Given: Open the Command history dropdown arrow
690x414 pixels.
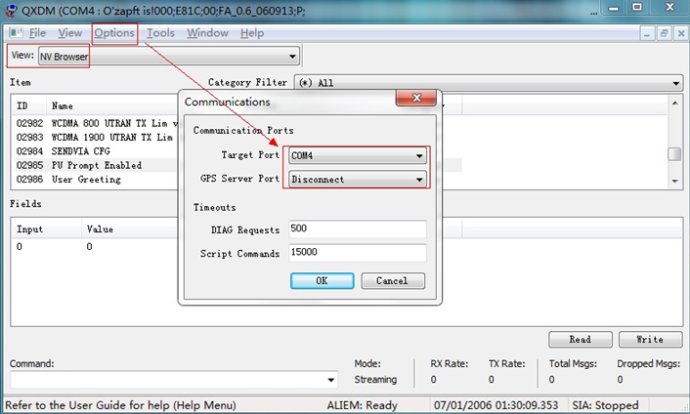Looking at the screenshot, I should [x=331, y=380].
